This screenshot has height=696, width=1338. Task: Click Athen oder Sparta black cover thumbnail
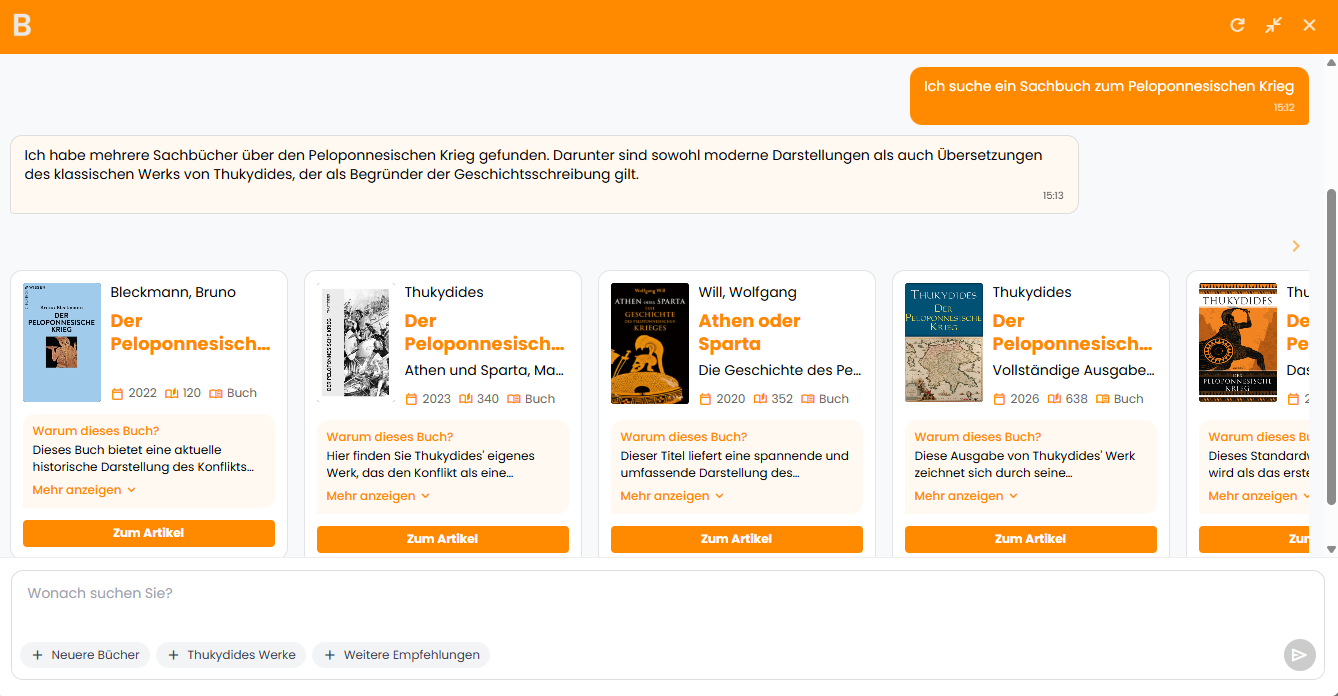click(650, 343)
